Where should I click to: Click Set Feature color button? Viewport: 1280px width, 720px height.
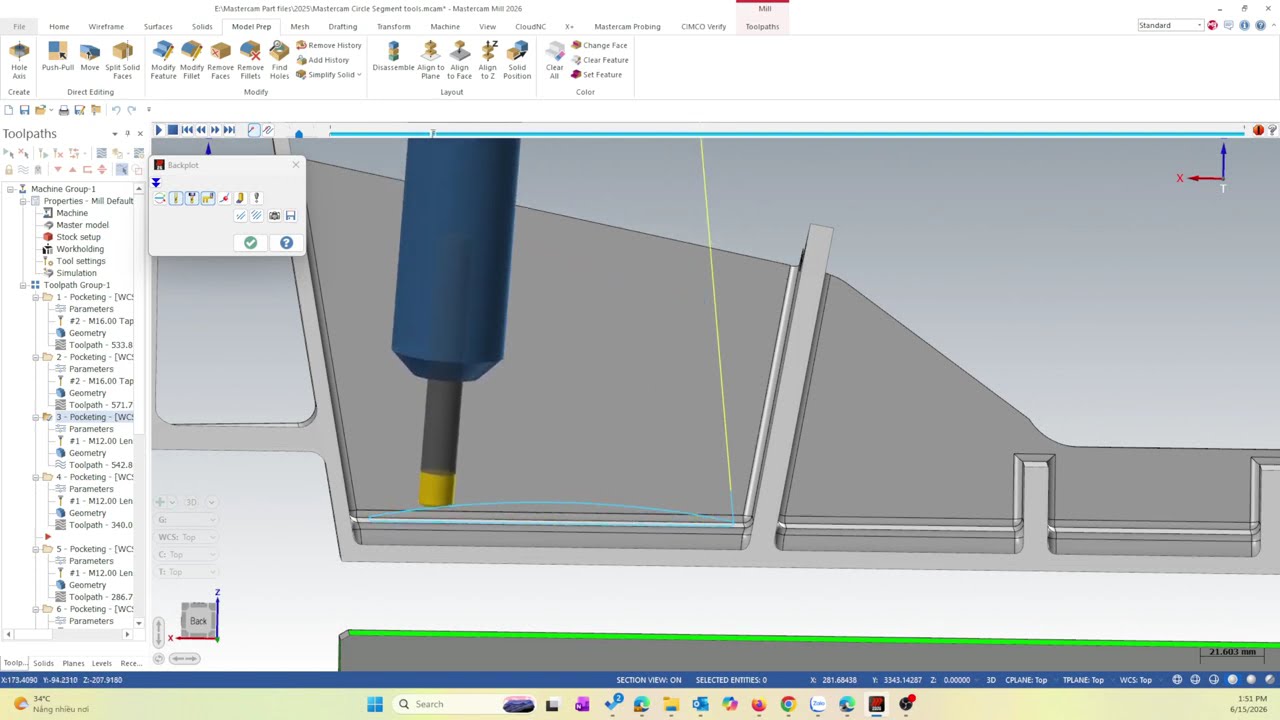pyautogui.click(x=597, y=75)
